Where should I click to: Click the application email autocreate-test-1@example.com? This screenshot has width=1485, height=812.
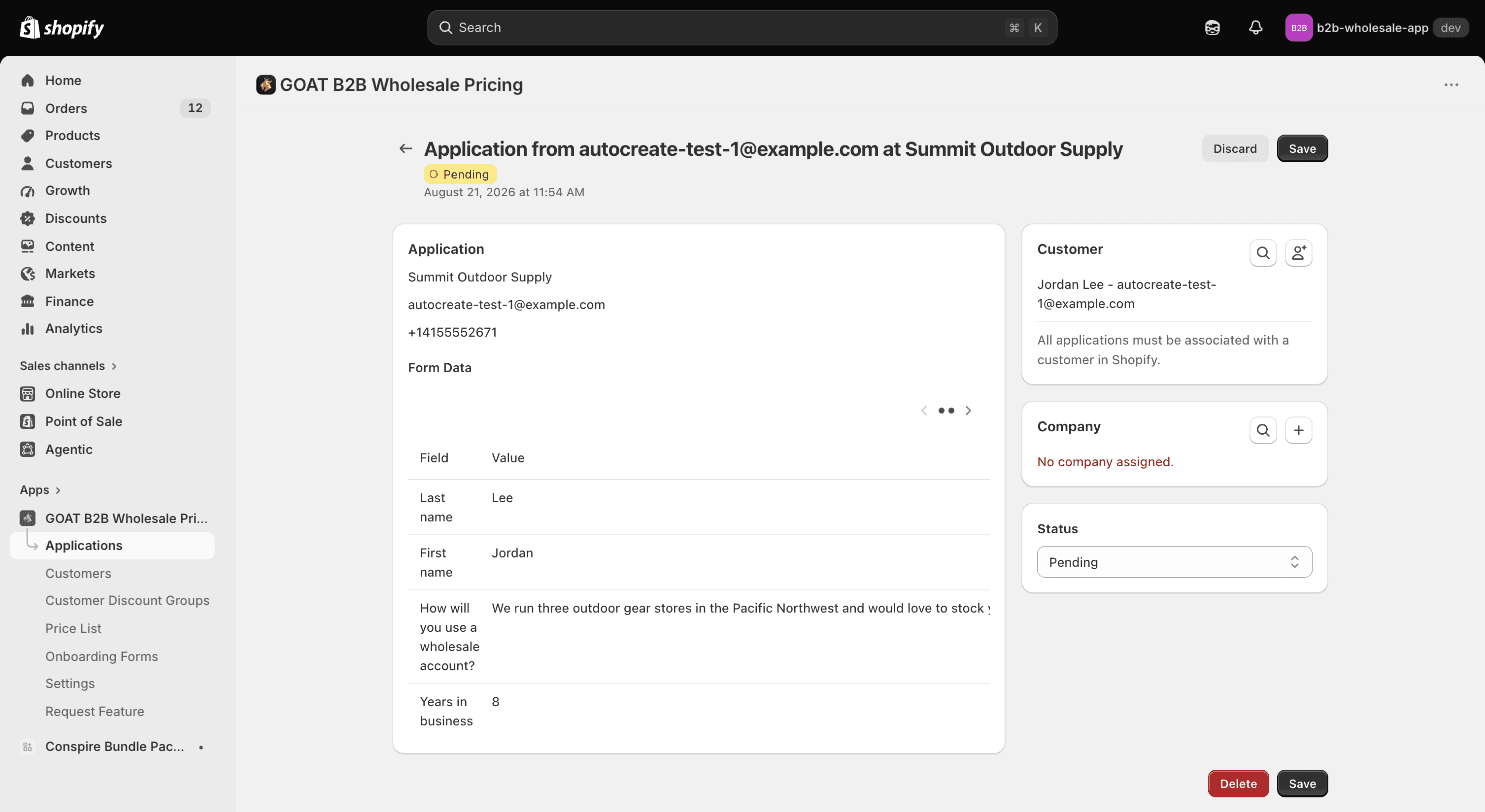coord(506,304)
